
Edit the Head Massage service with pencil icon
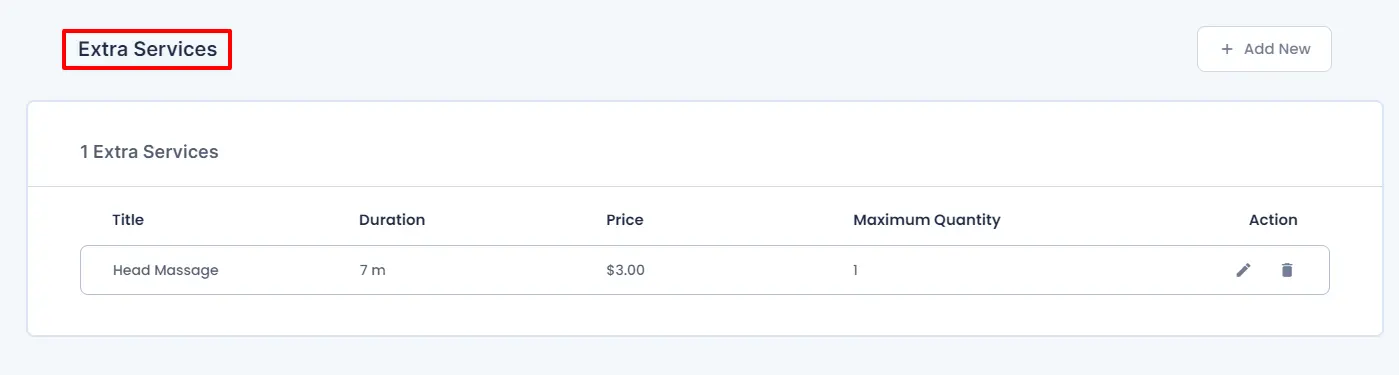[1243, 270]
